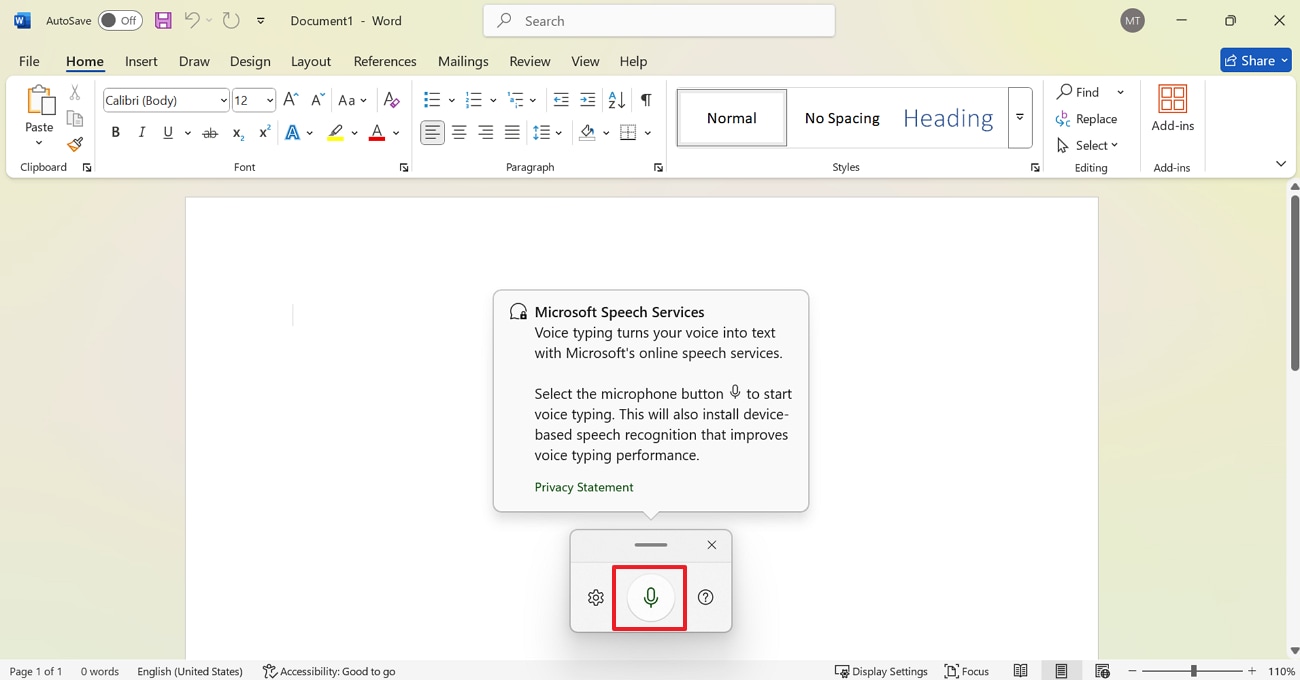Image resolution: width=1300 pixels, height=680 pixels.
Task: Click the MT account avatar
Action: coord(1132,20)
